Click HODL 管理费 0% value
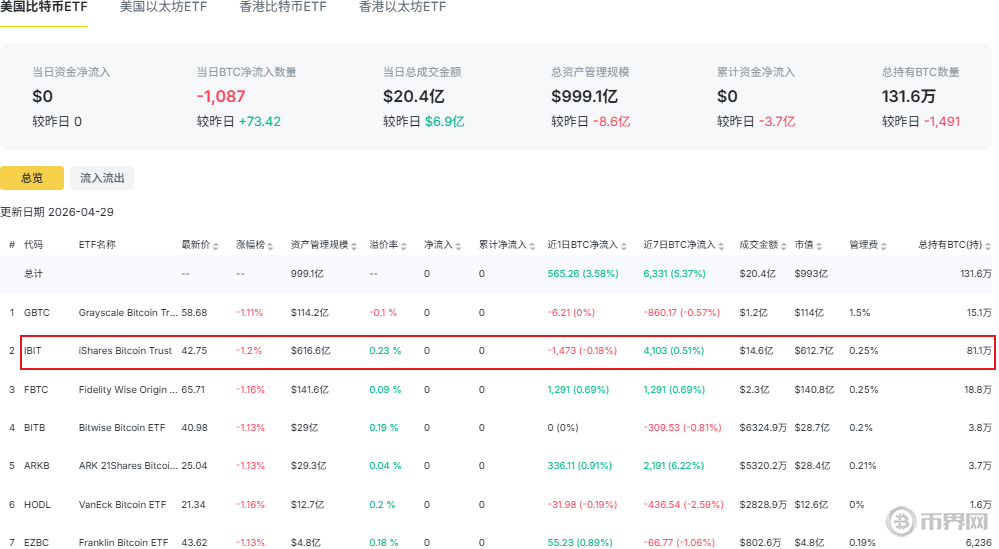 click(856, 504)
